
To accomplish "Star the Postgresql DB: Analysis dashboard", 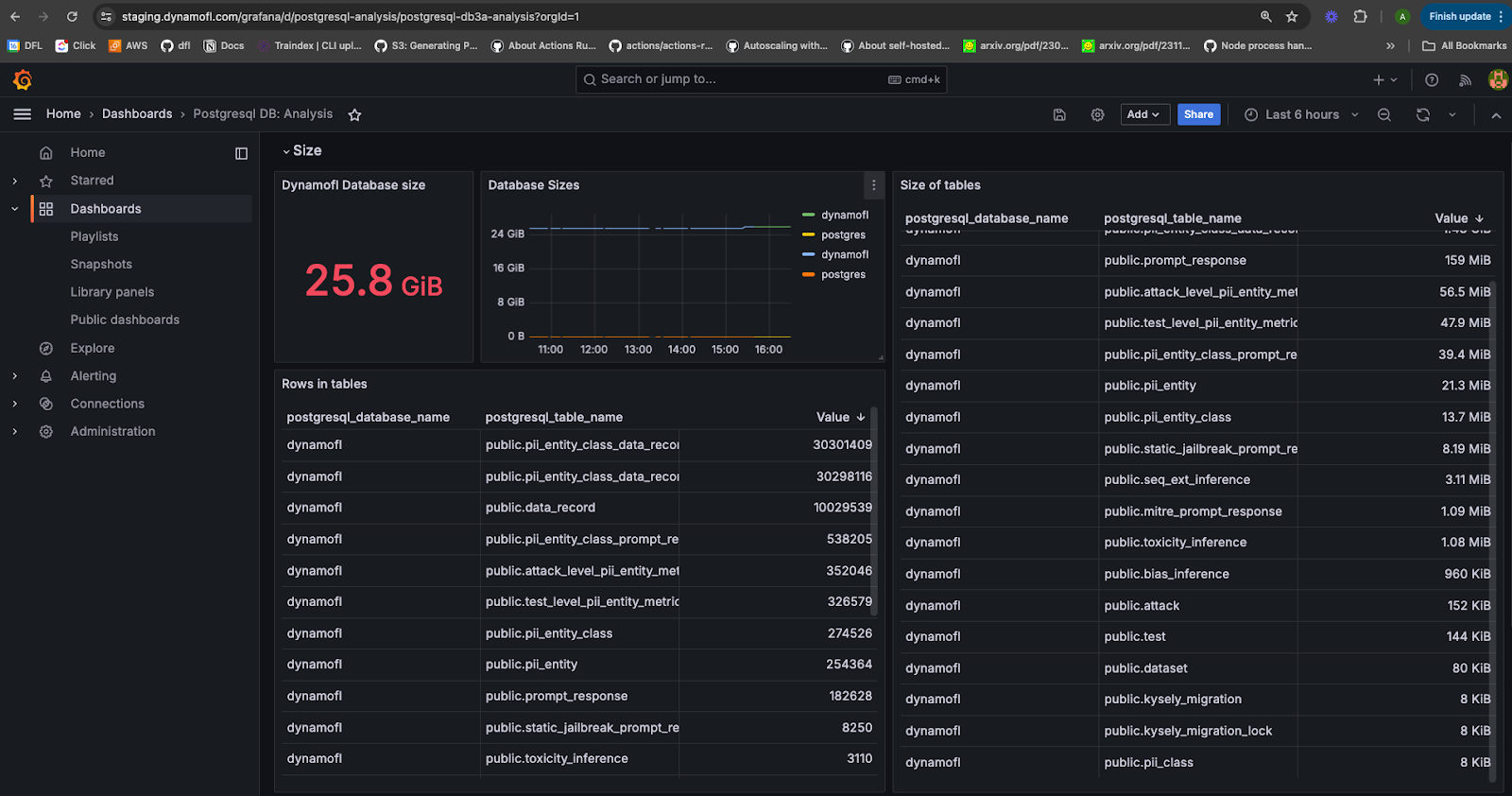I will (x=354, y=114).
